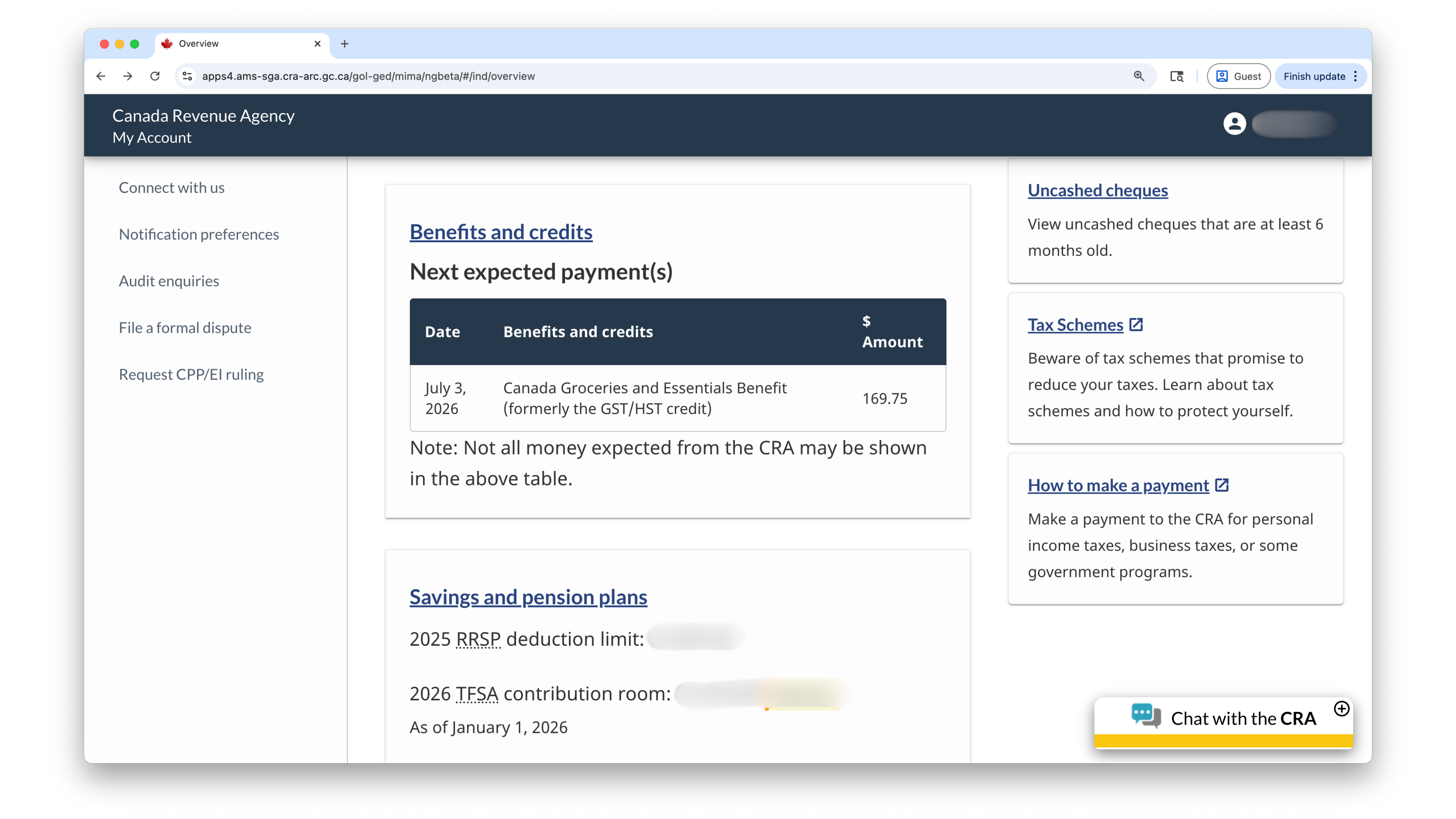Select File a formal dispute
Image resolution: width=1456 pixels, height=819 pixels.
tap(185, 327)
